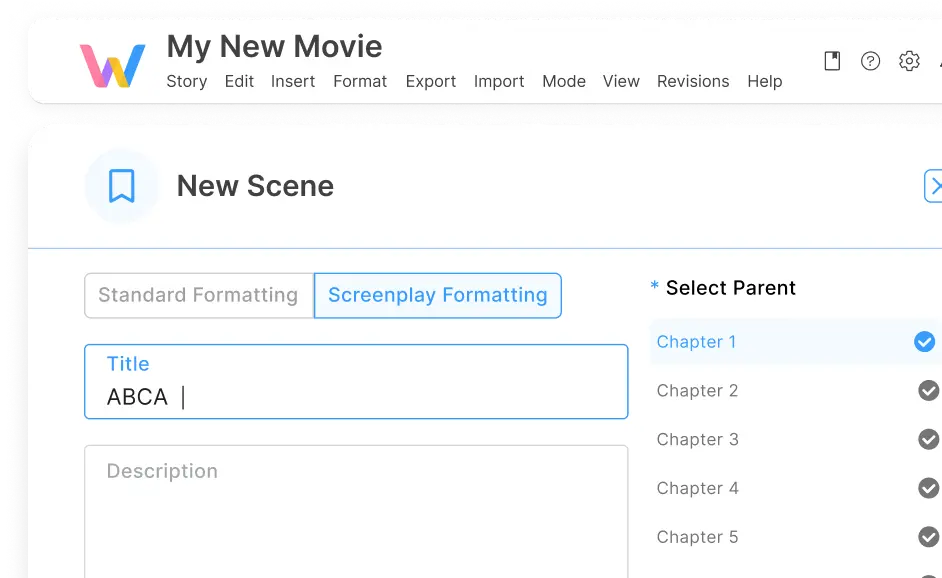The height and width of the screenshot is (578, 942).
Task: Click the Writify app logo
Action: (x=112, y=62)
